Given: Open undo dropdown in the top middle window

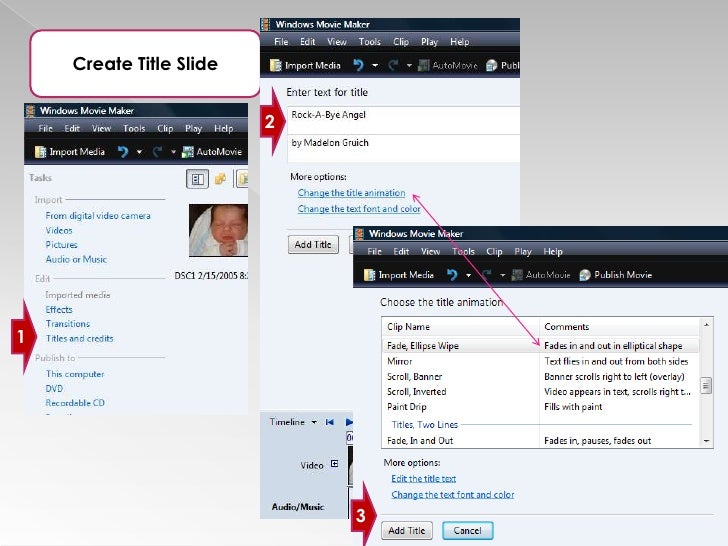Looking at the screenshot, I should pos(375,65).
